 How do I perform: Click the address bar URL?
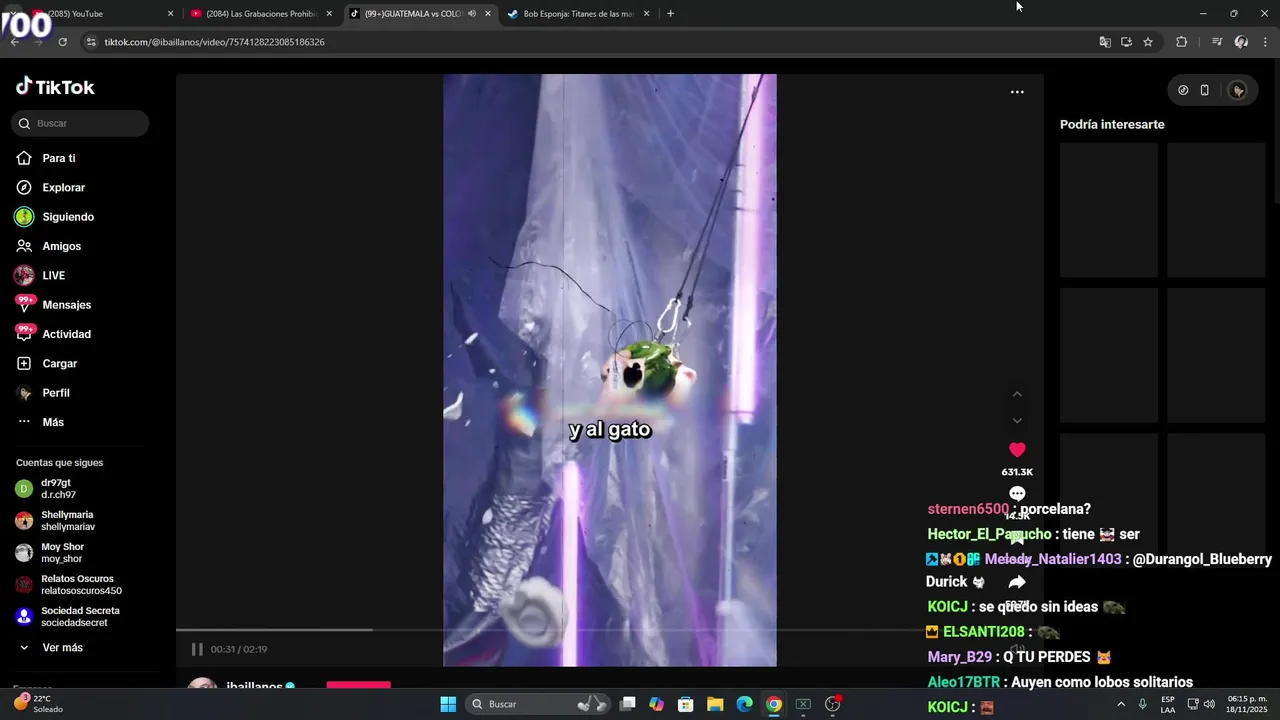pyautogui.click(x=214, y=42)
